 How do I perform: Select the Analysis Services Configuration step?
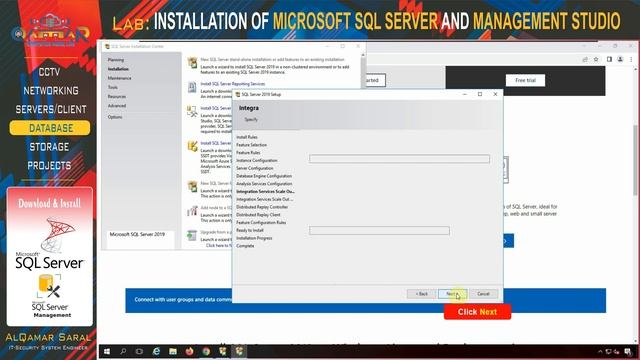click(264, 184)
